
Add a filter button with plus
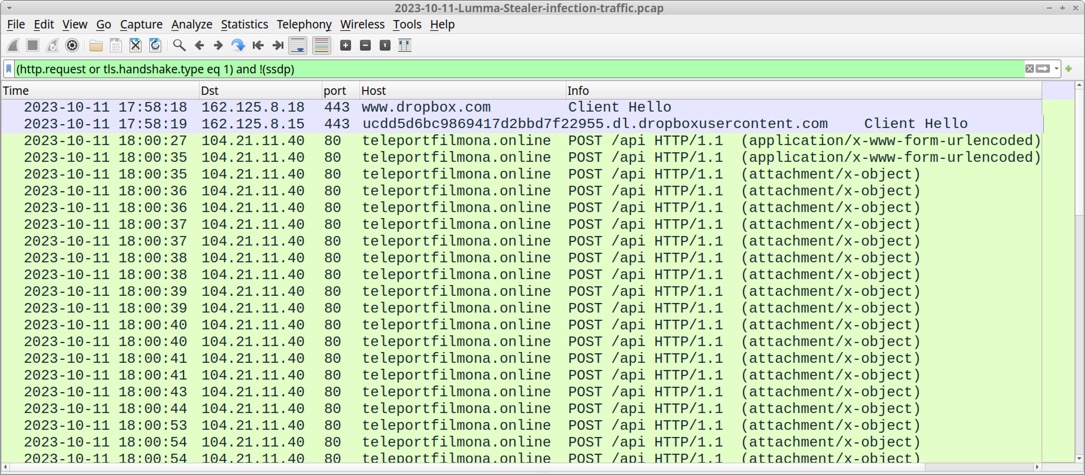pyautogui.click(x=1069, y=69)
